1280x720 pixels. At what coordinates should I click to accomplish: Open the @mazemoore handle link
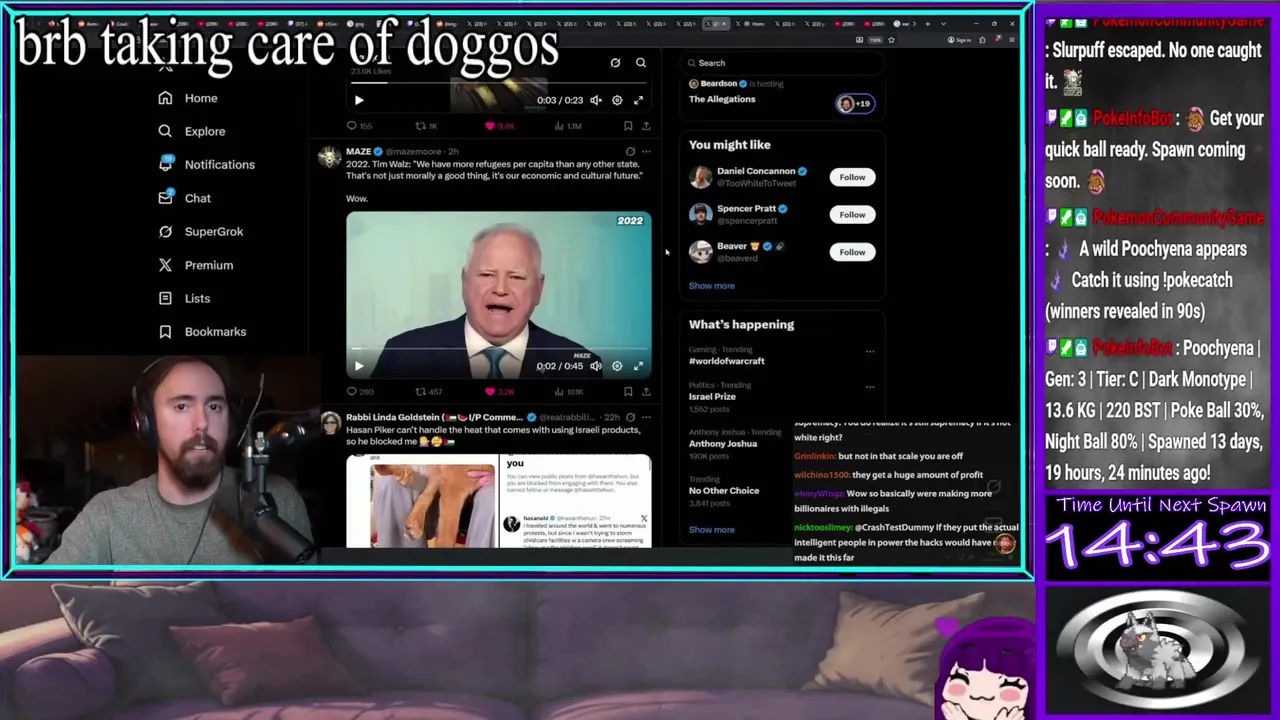414,152
